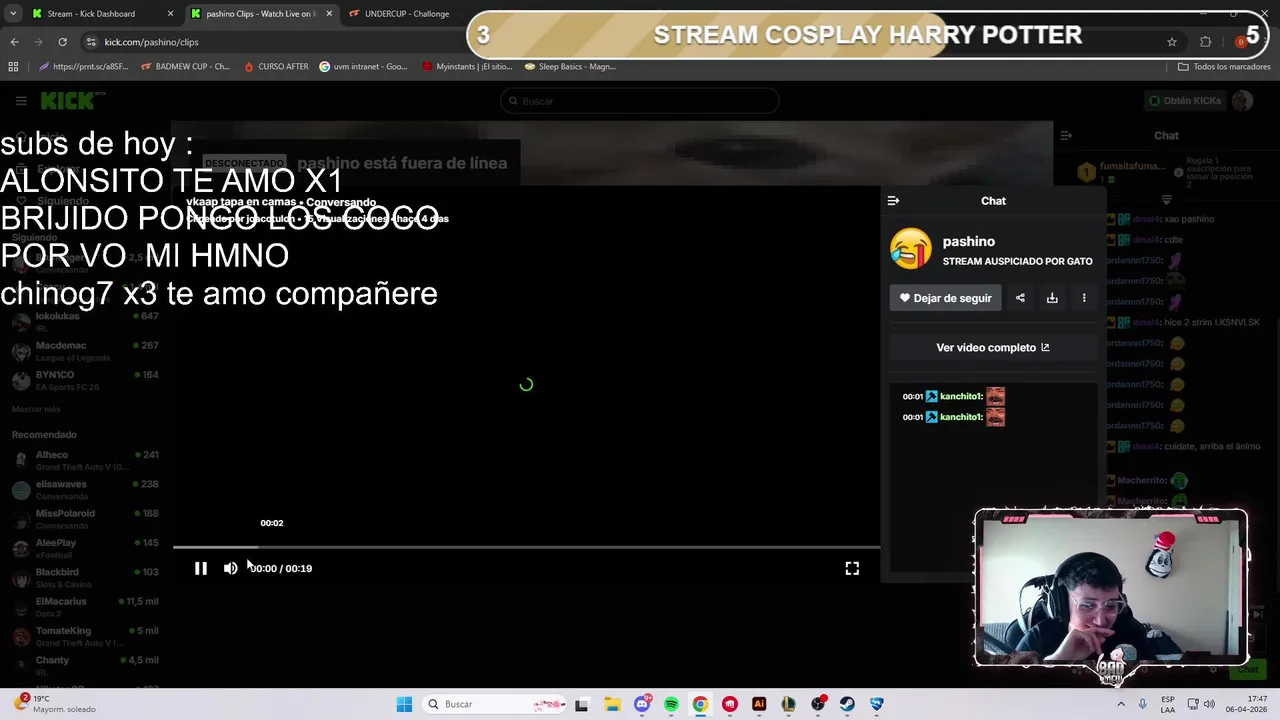Open Steam from the taskbar
The height and width of the screenshot is (720, 1280).
(x=847, y=704)
